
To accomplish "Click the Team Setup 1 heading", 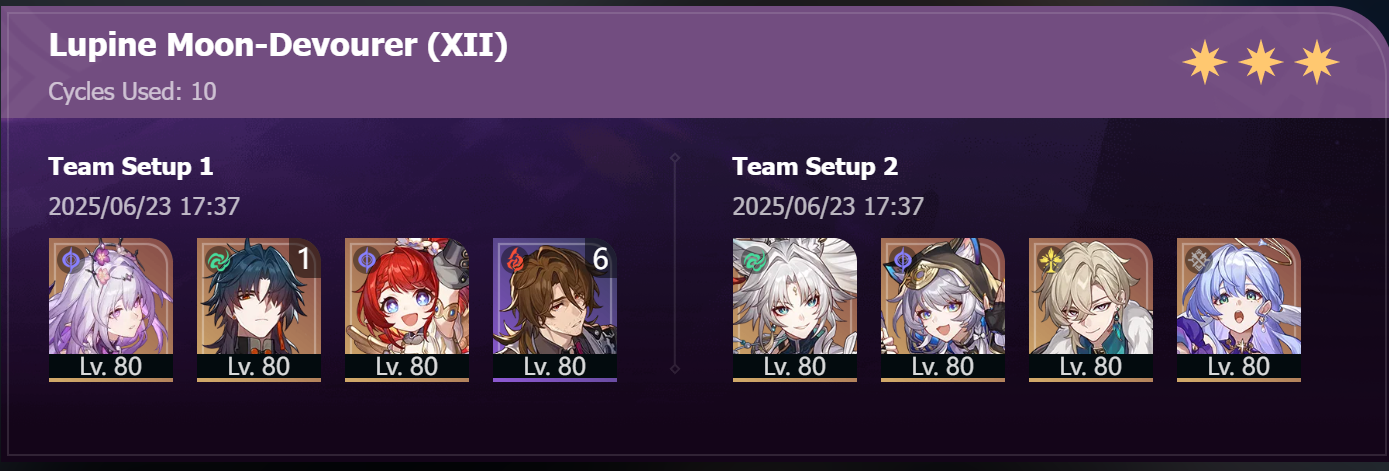I will (131, 167).
